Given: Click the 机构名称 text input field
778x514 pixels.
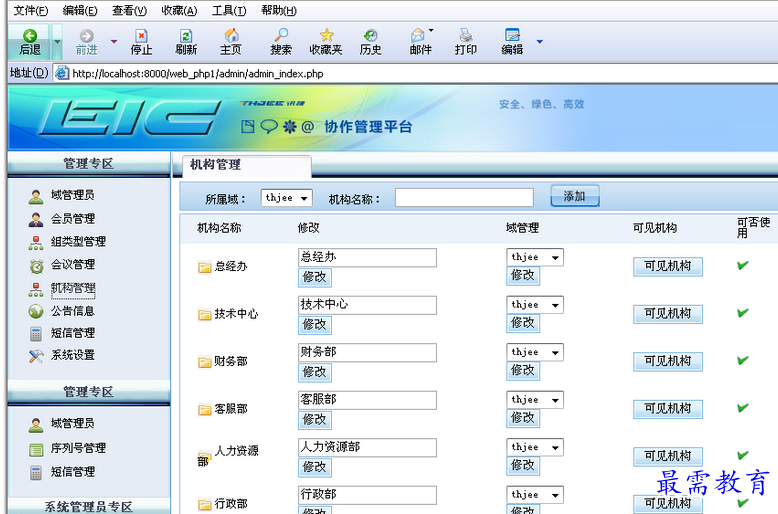Looking at the screenshot, I should pos(468,198).
